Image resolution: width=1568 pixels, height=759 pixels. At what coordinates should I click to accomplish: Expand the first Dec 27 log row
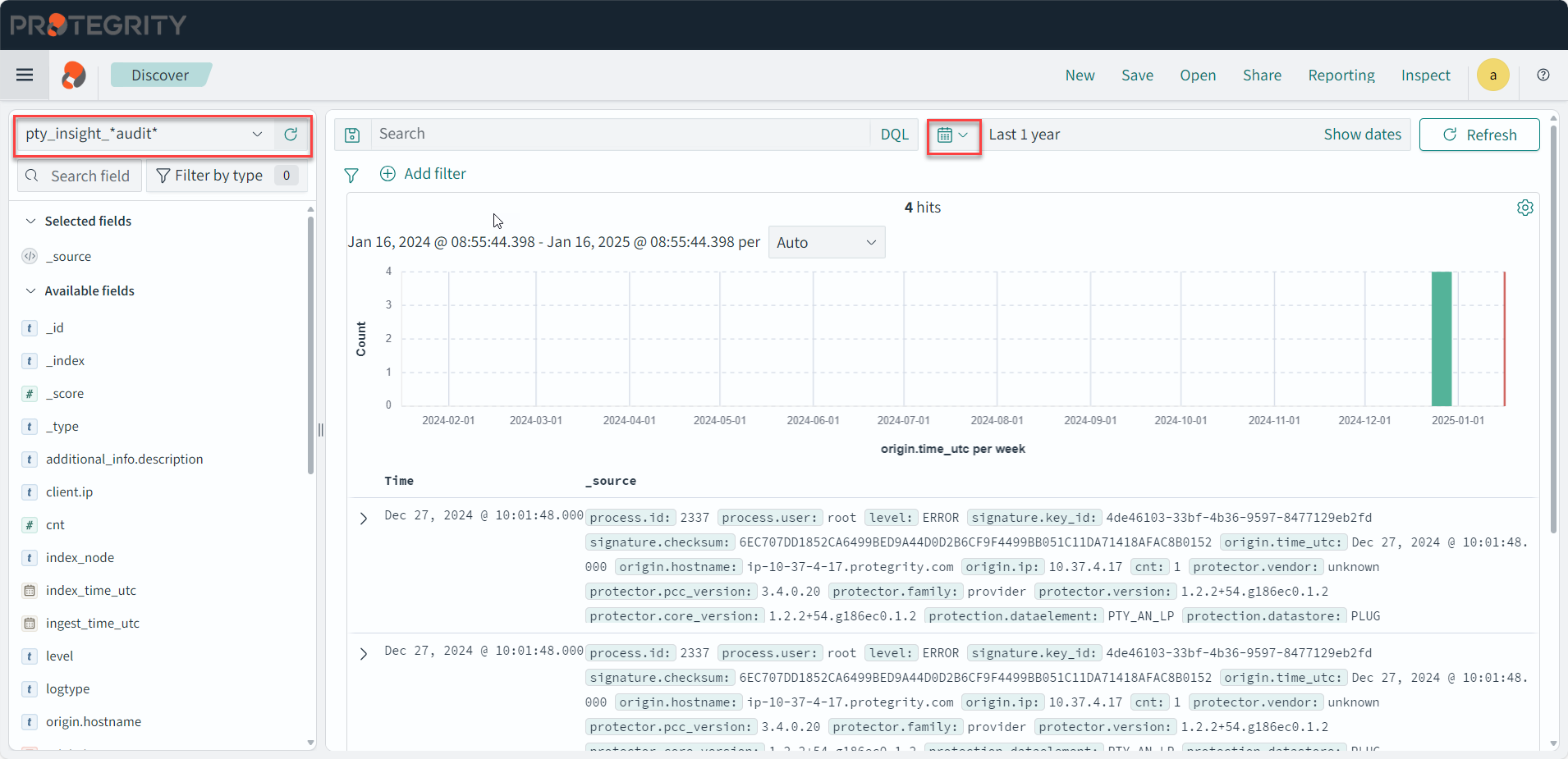[x=364, y=519]
